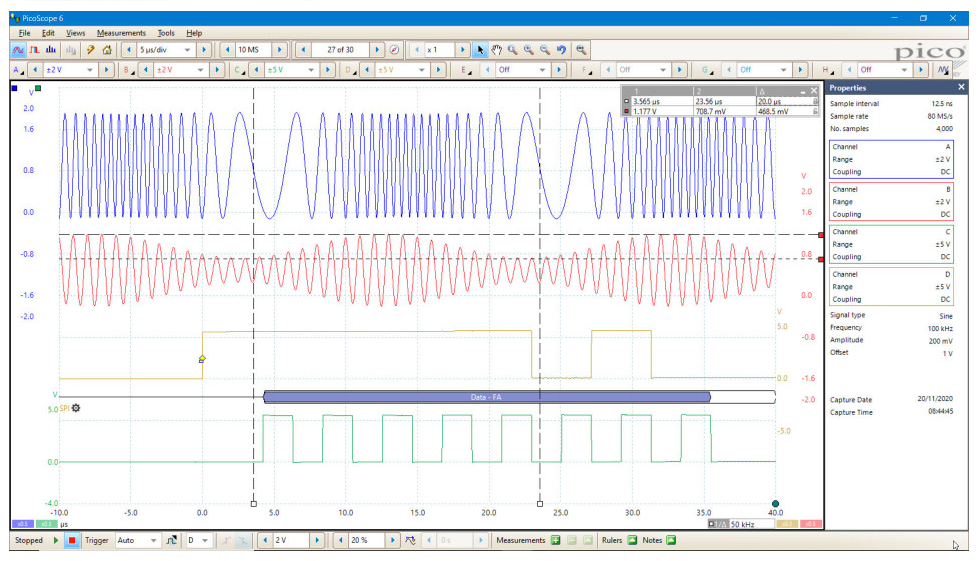Click the undo zoom icon
Screen dimensions: 979x561
pyautogui.click(x=561, y=50)
